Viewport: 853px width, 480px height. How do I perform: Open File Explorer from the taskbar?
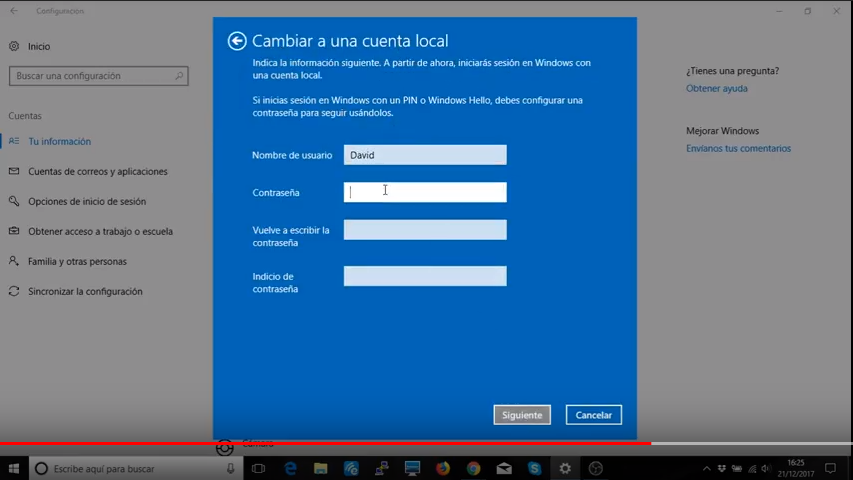(320, 468)
